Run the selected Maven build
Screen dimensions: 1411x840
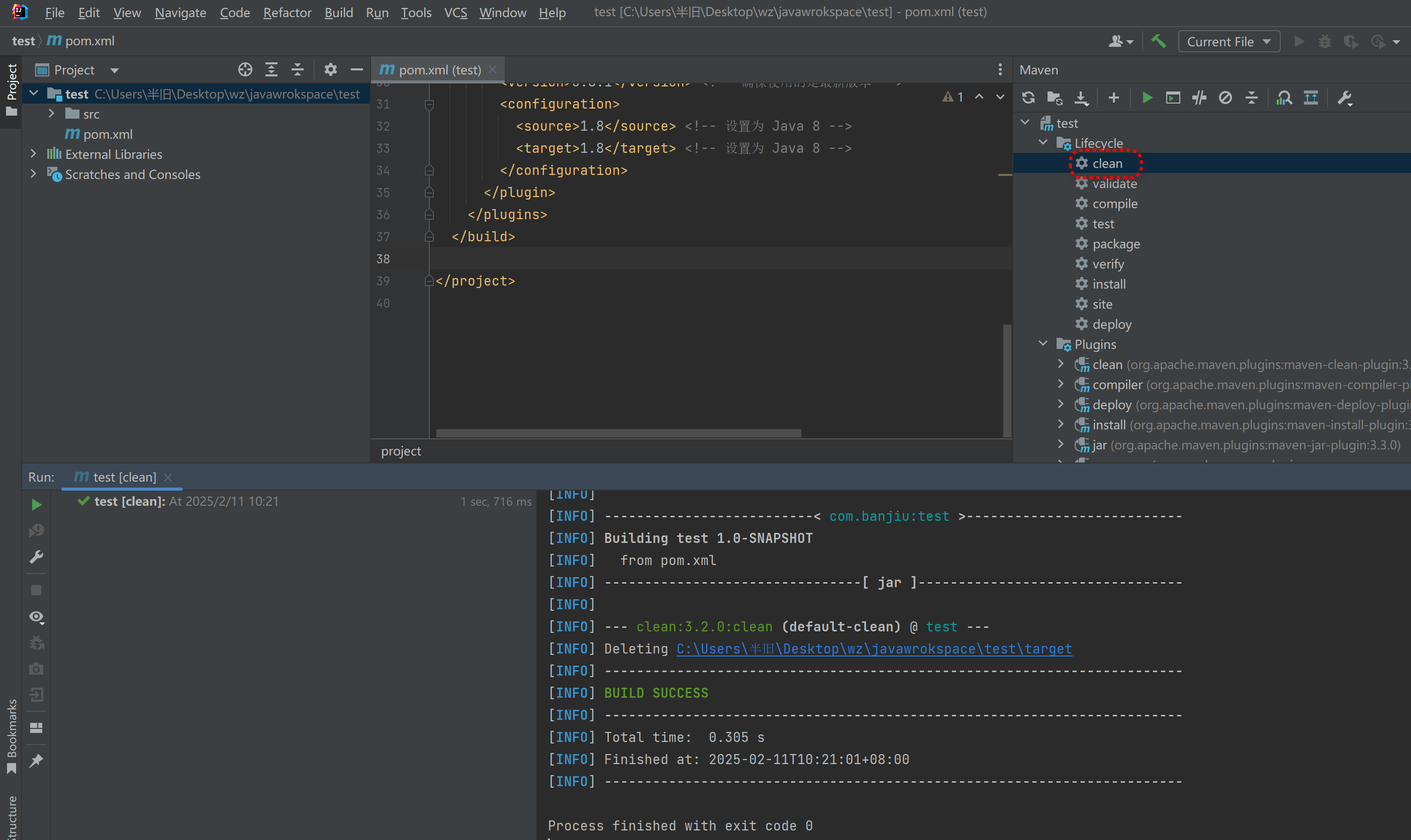pyautogui.click(x=1147, y=98)
